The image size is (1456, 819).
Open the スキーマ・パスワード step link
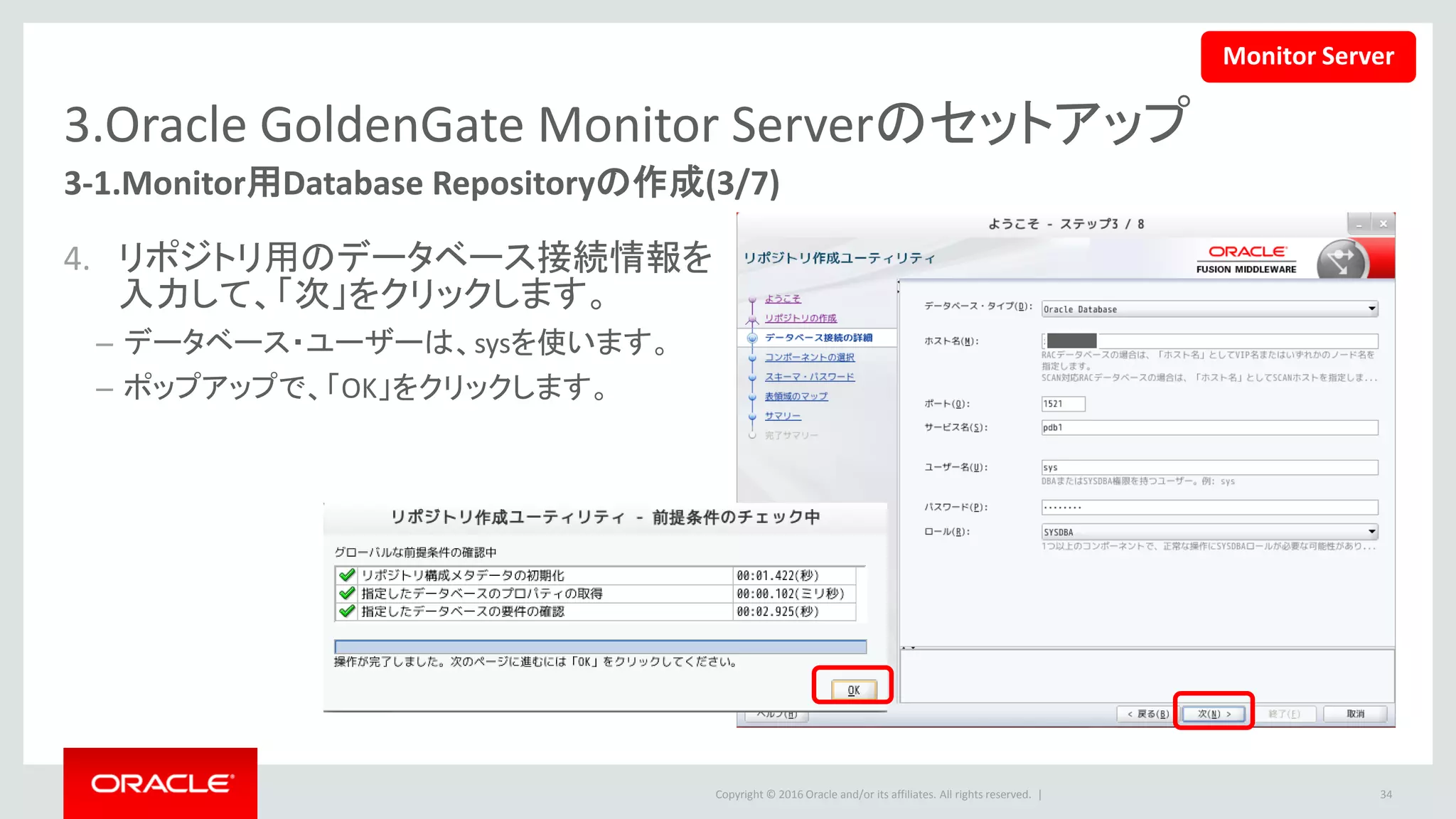pyautogui.click(x=810, y=377)
